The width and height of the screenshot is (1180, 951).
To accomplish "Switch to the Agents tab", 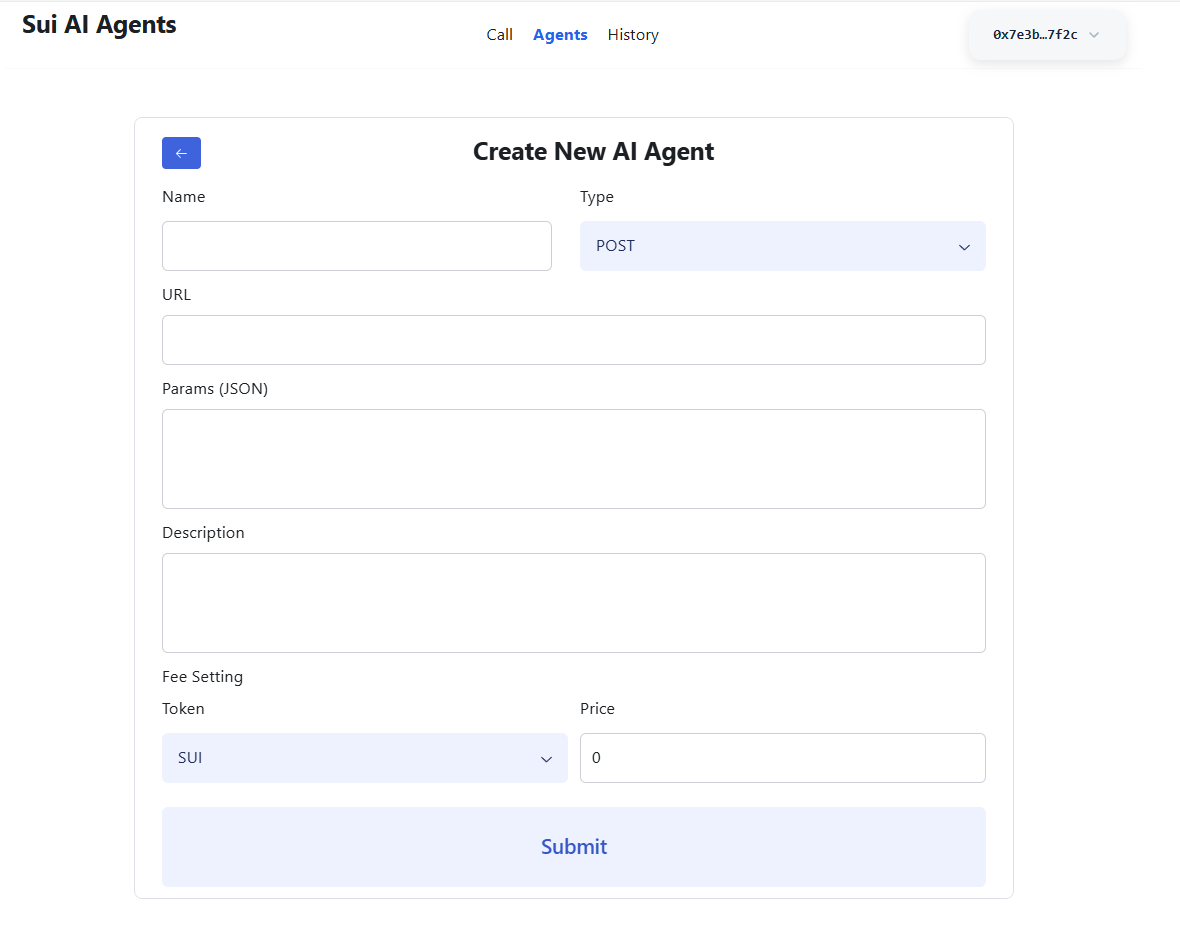I will (x=560, y=35).
